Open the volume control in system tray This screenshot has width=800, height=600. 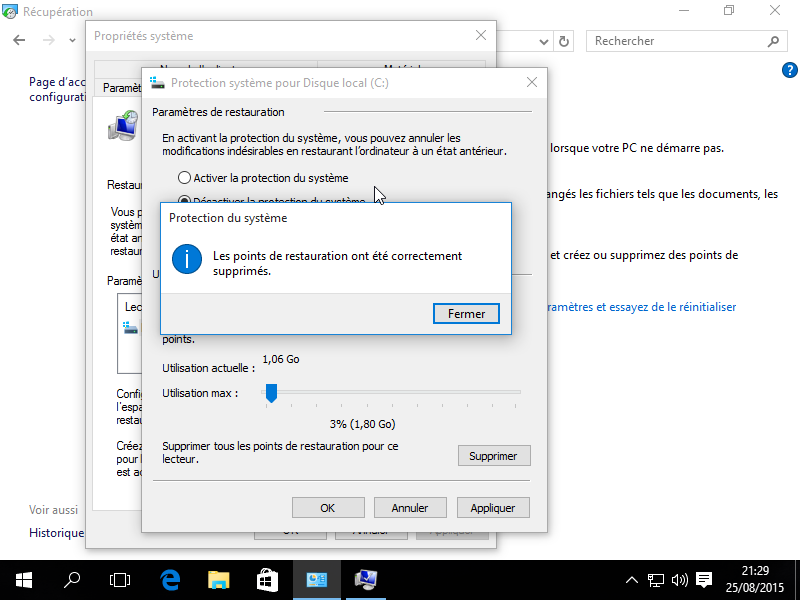(x=680, y=579)
